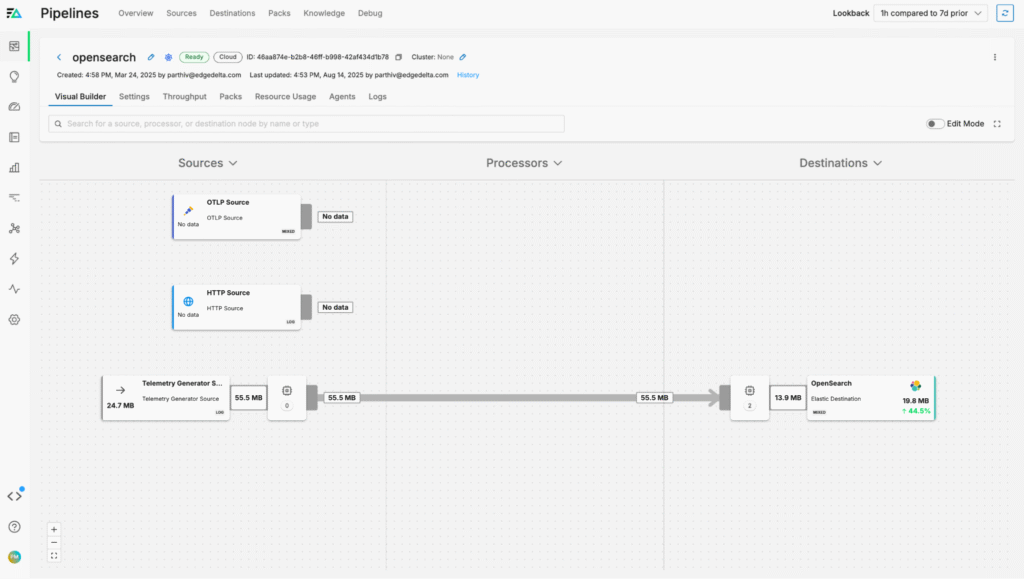This screenshot has height=579, width=1024.
Task: Click the copy pipeline ID icon
Action: [398, 57]
